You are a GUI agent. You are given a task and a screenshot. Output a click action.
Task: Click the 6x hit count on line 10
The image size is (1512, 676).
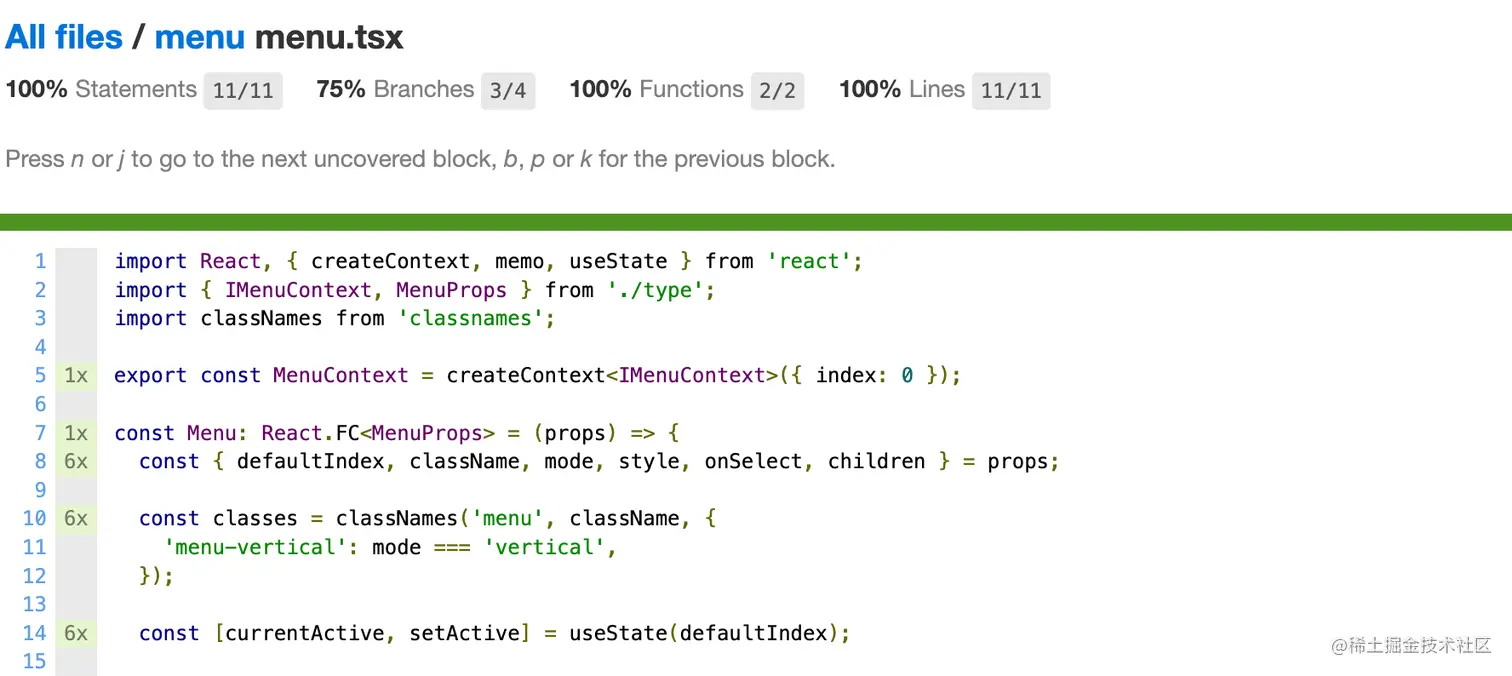[76, 518]
